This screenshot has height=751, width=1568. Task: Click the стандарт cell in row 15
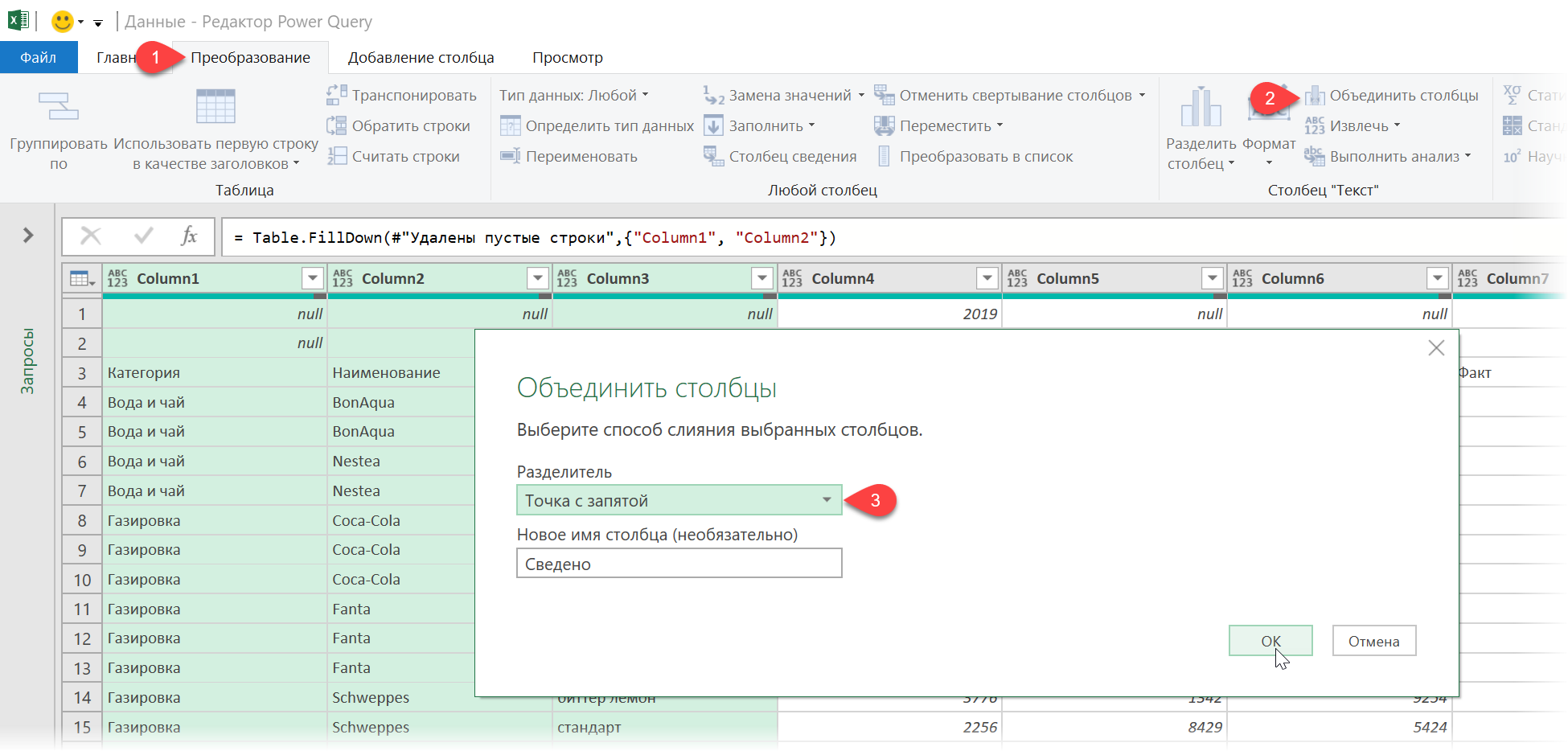click(x=665, y=727)
